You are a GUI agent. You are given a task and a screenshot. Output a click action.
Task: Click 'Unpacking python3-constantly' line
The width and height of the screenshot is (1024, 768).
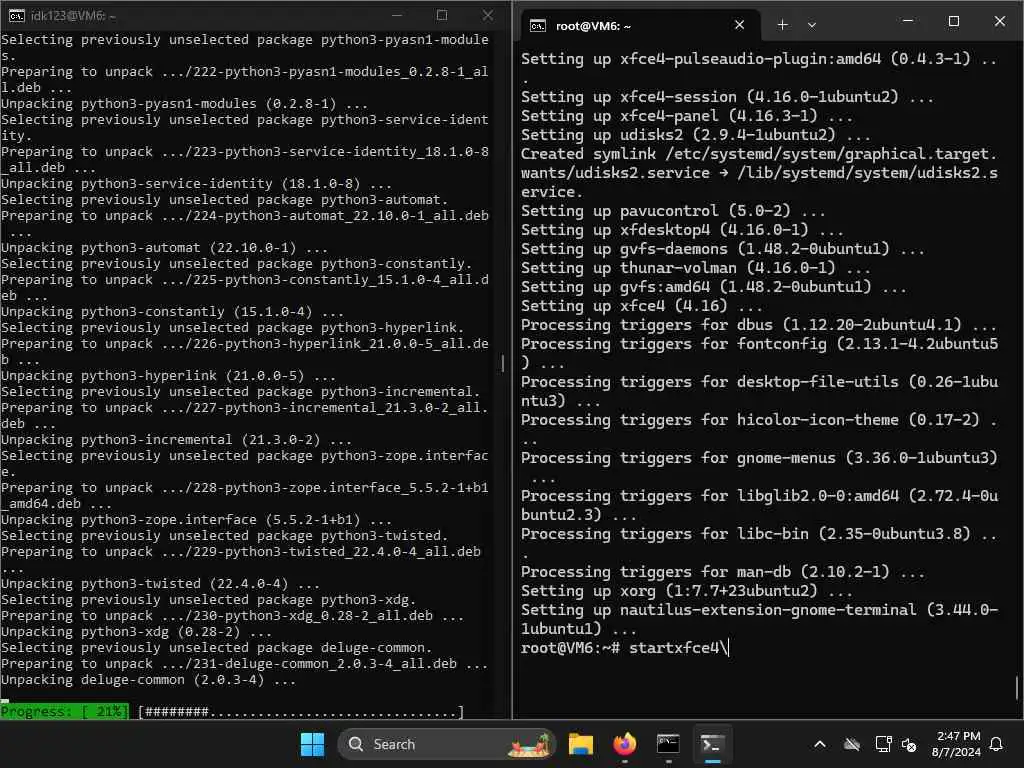tap(172, 312)
